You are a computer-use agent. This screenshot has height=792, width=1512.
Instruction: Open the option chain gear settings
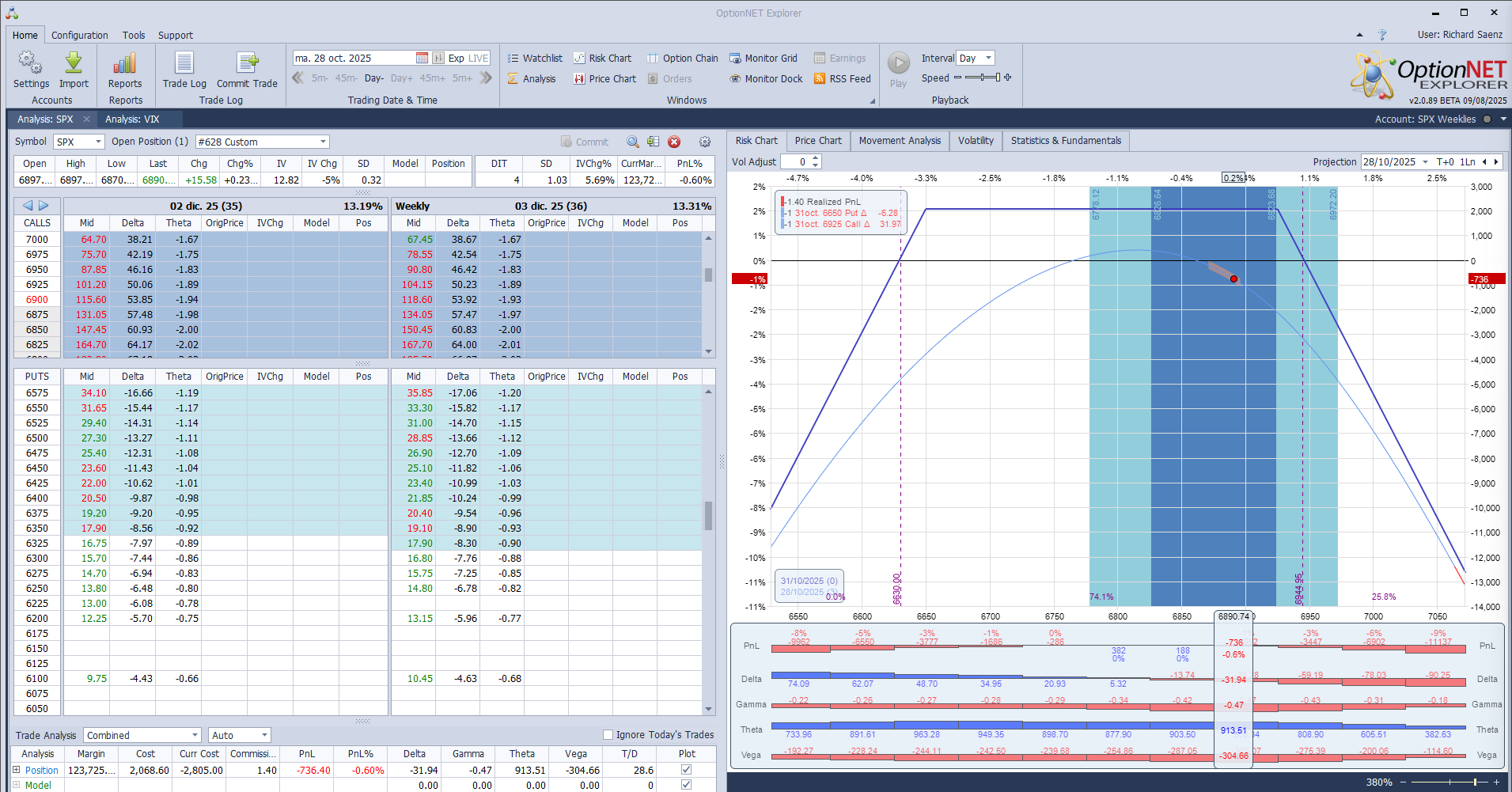705,142
